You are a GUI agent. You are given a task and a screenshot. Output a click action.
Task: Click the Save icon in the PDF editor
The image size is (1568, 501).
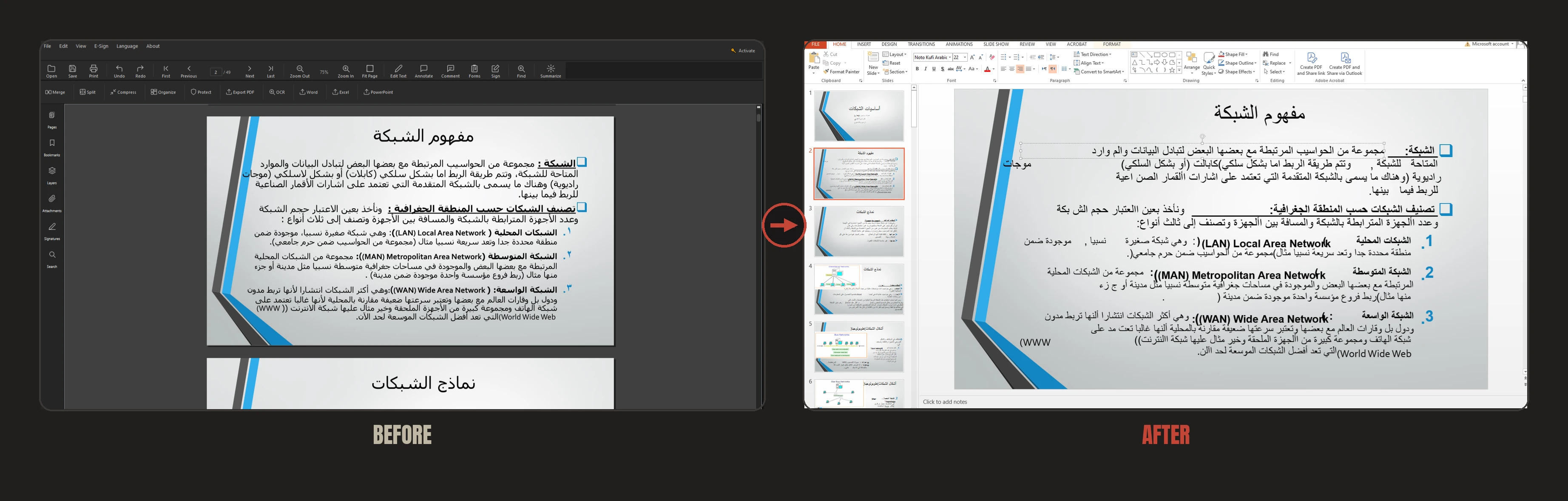coord(72,71)
